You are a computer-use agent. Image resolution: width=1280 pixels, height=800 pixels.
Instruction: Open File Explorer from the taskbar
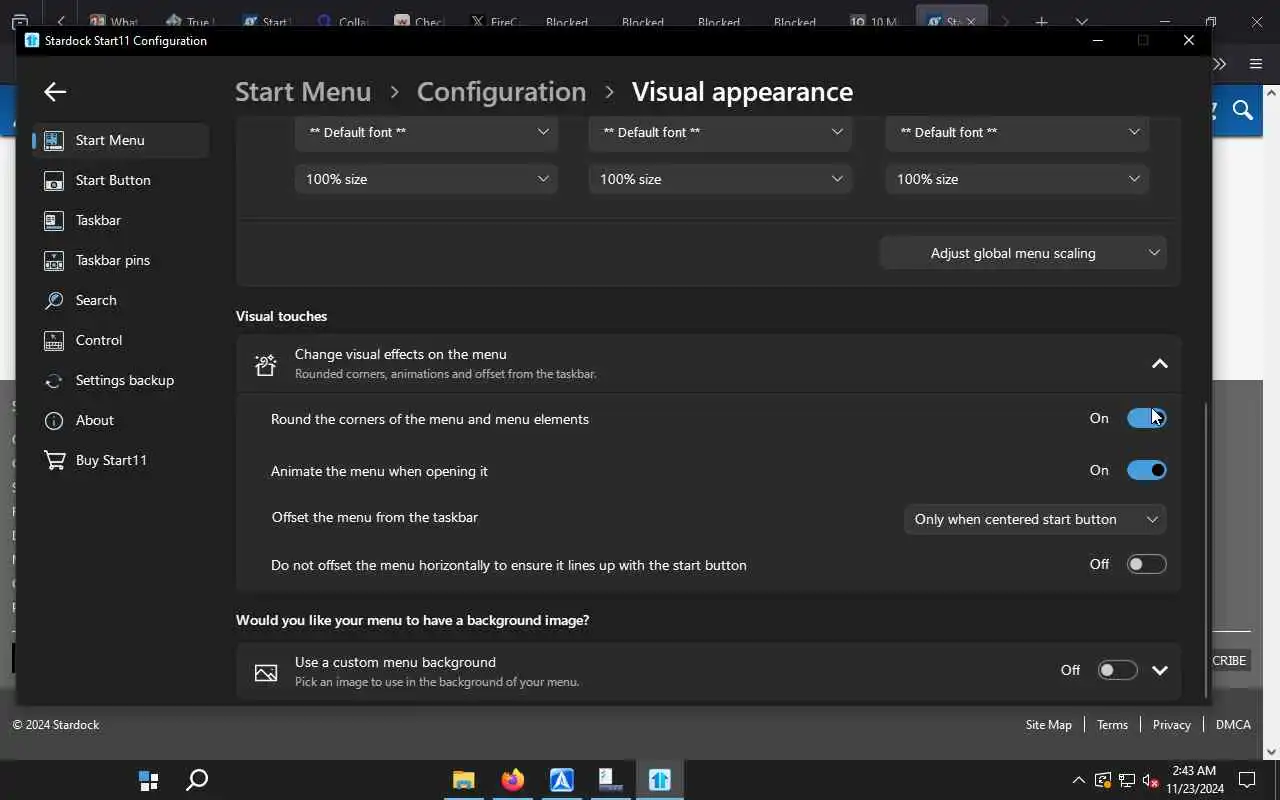pos(463,780)
